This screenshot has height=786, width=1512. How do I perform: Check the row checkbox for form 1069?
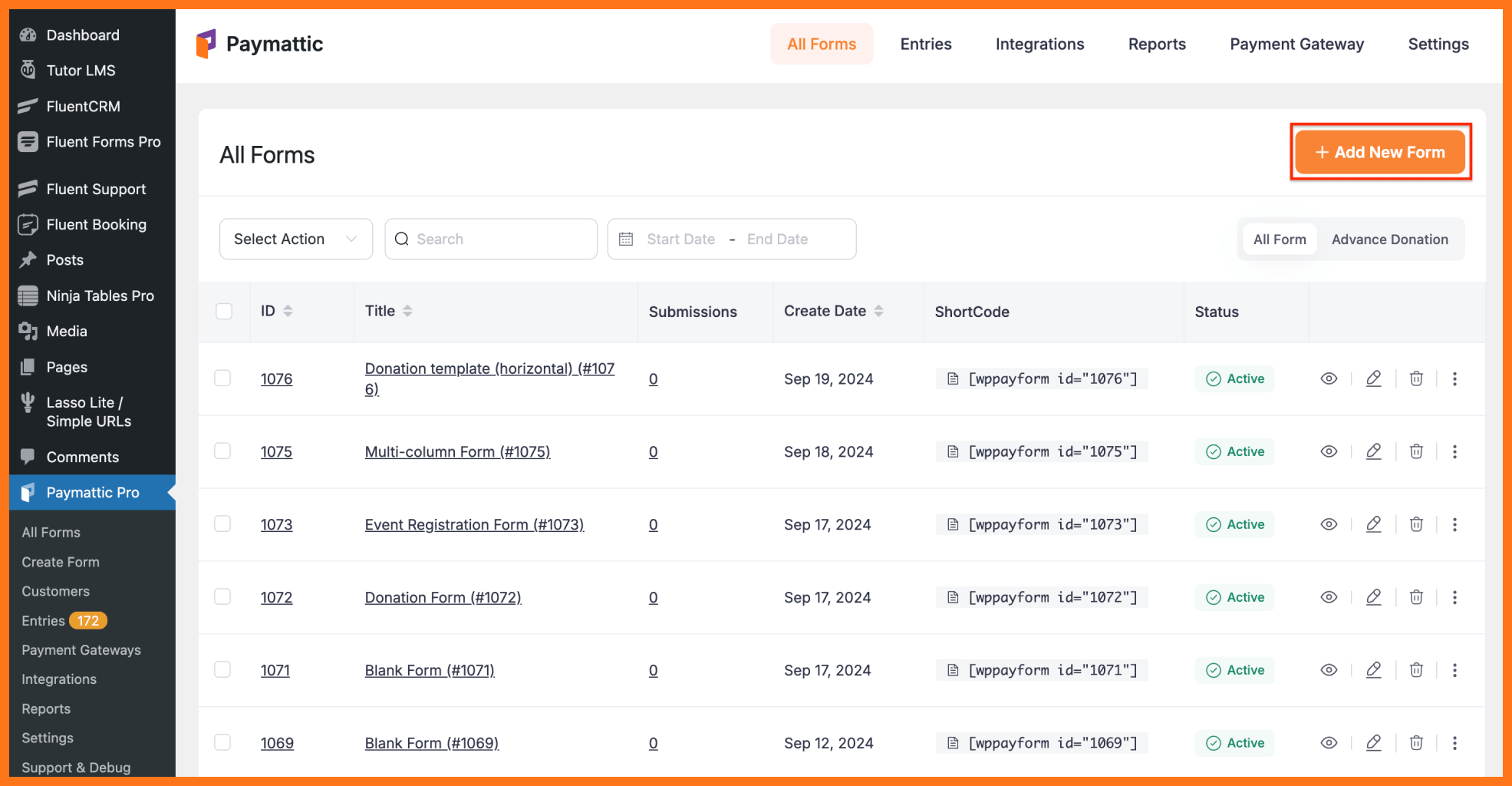[x=222, y=742]
